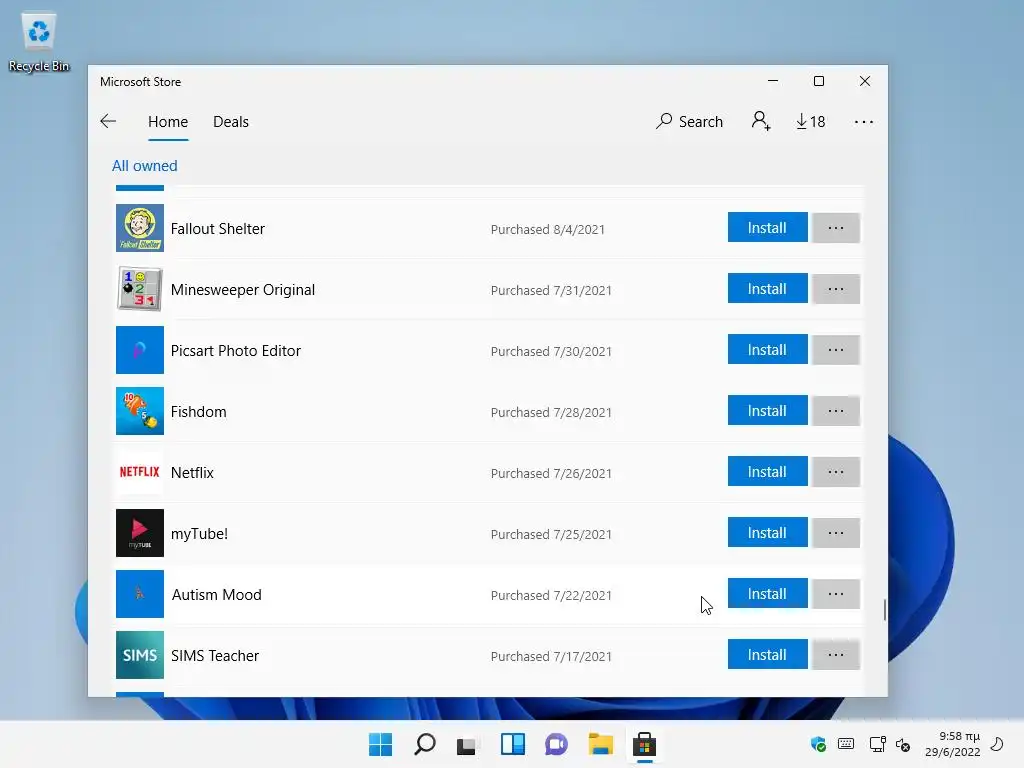Install Picsart Photo Editor
Image resolution: width=1024 pixels, height=768 pixels.
click(x=767, y=349)
